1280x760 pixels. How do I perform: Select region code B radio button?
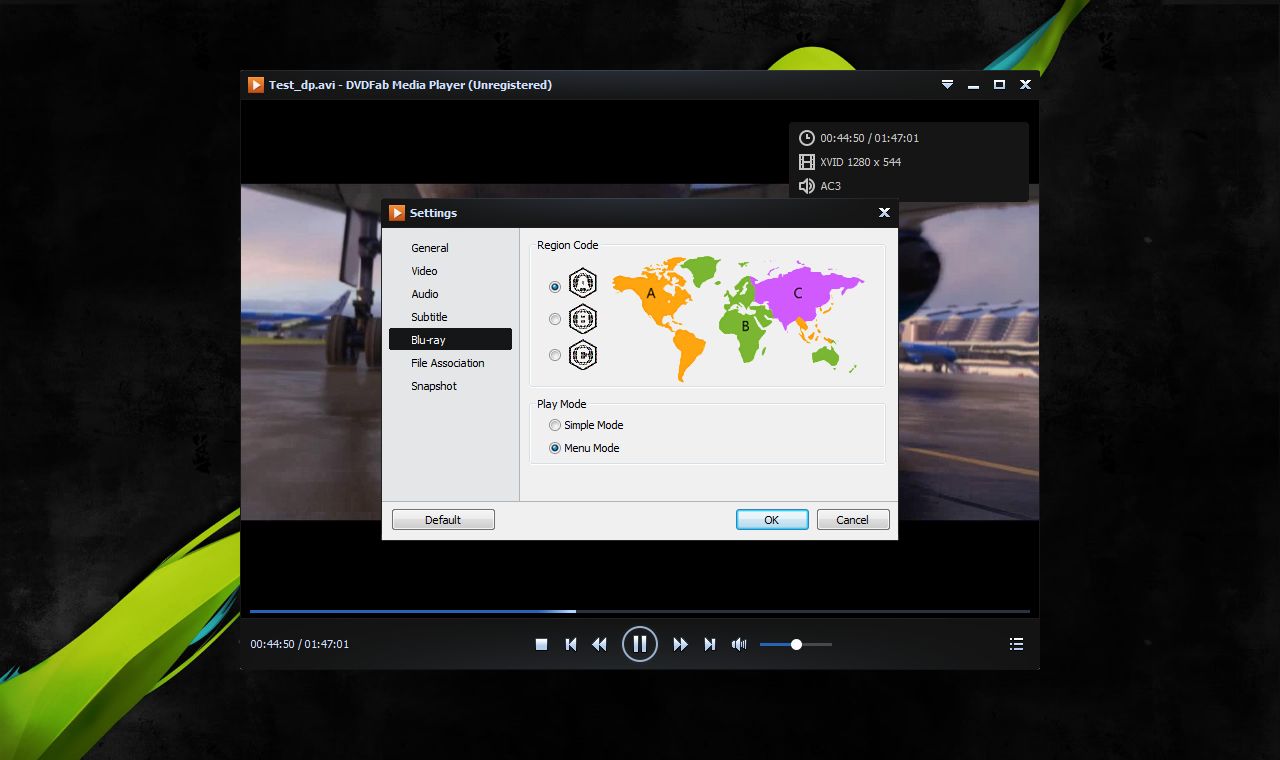(x=555, y=319)
